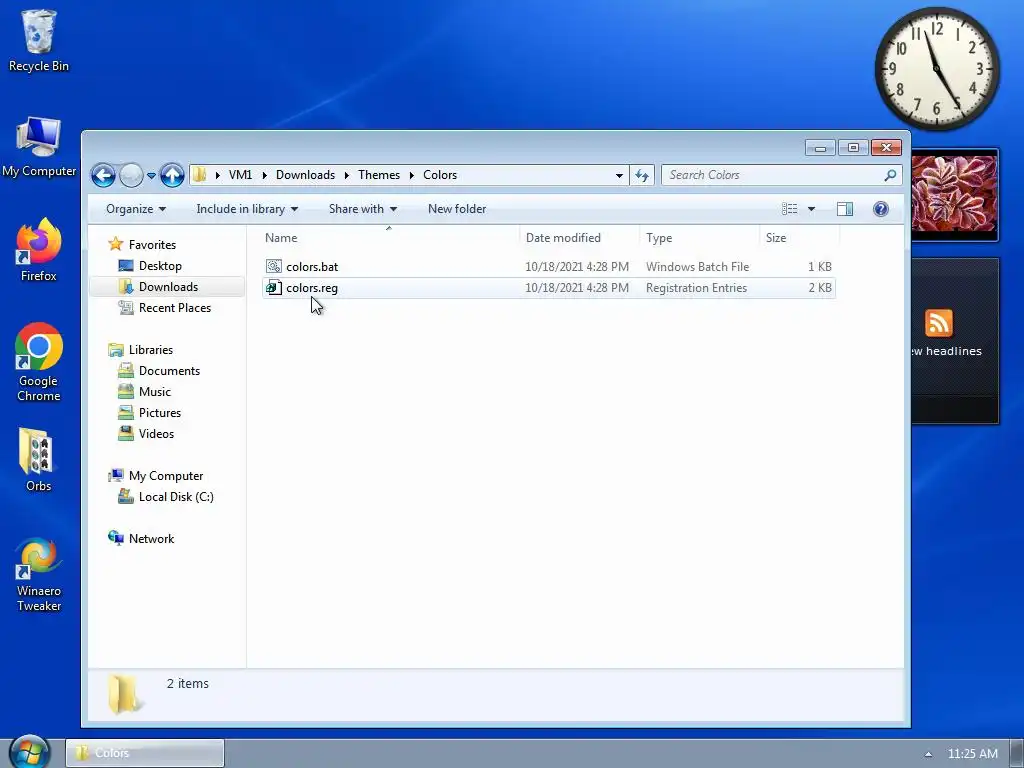Sort by Type column header
1024x768 pixels.
point(699,238)
